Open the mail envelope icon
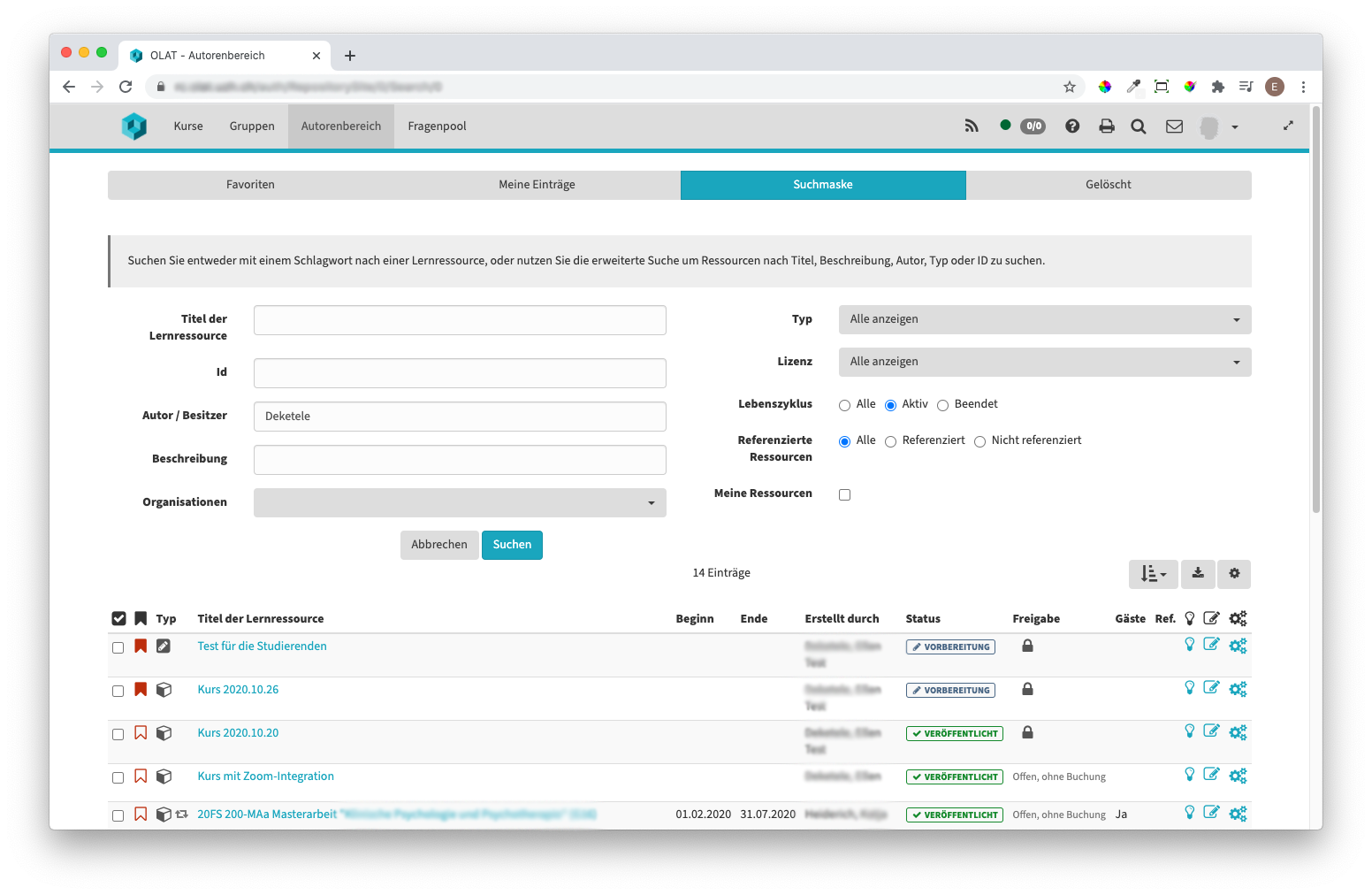Screen dimensions: 1372x895 click(1174, 126)
